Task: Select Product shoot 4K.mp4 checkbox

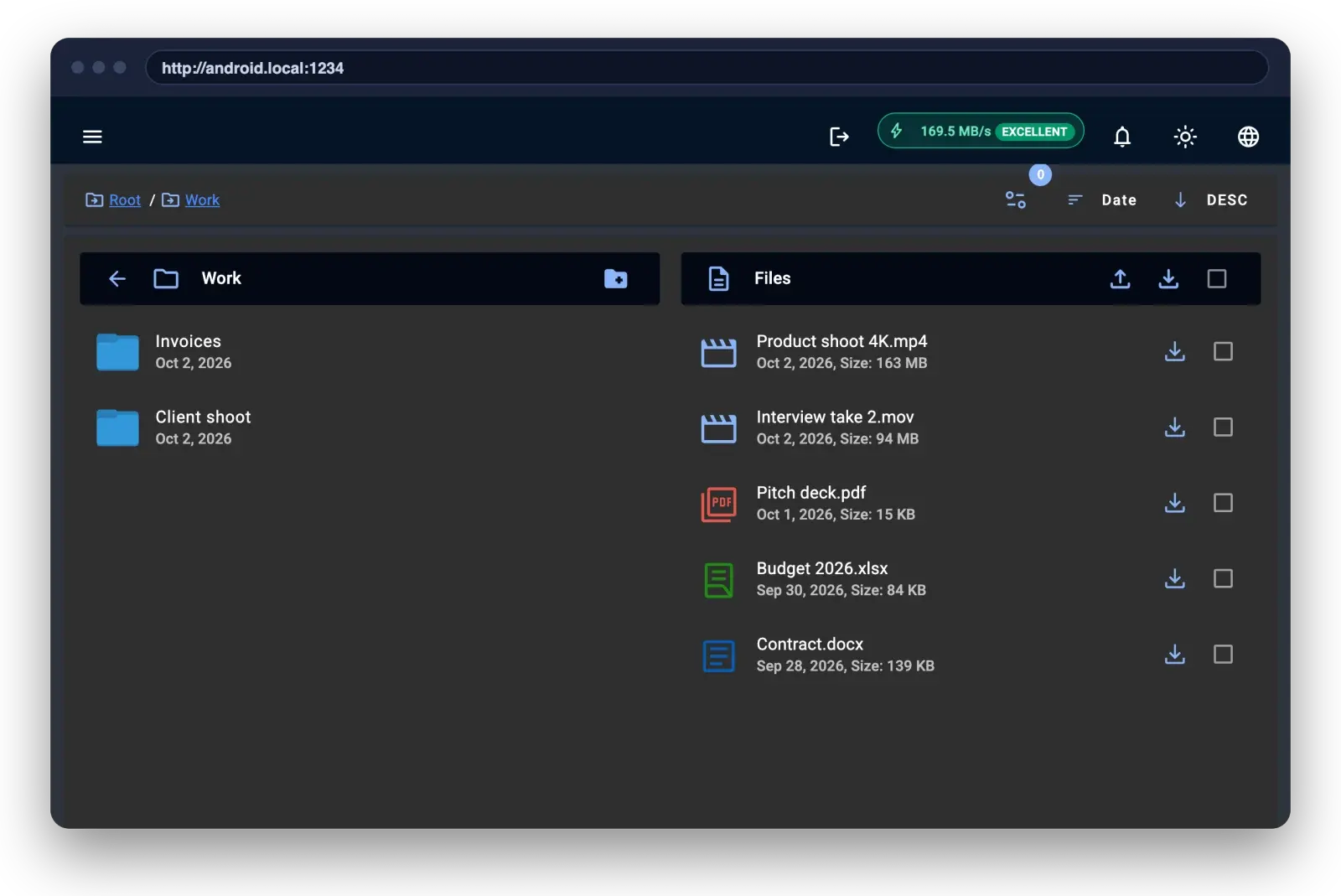Action: point(1223,351)
